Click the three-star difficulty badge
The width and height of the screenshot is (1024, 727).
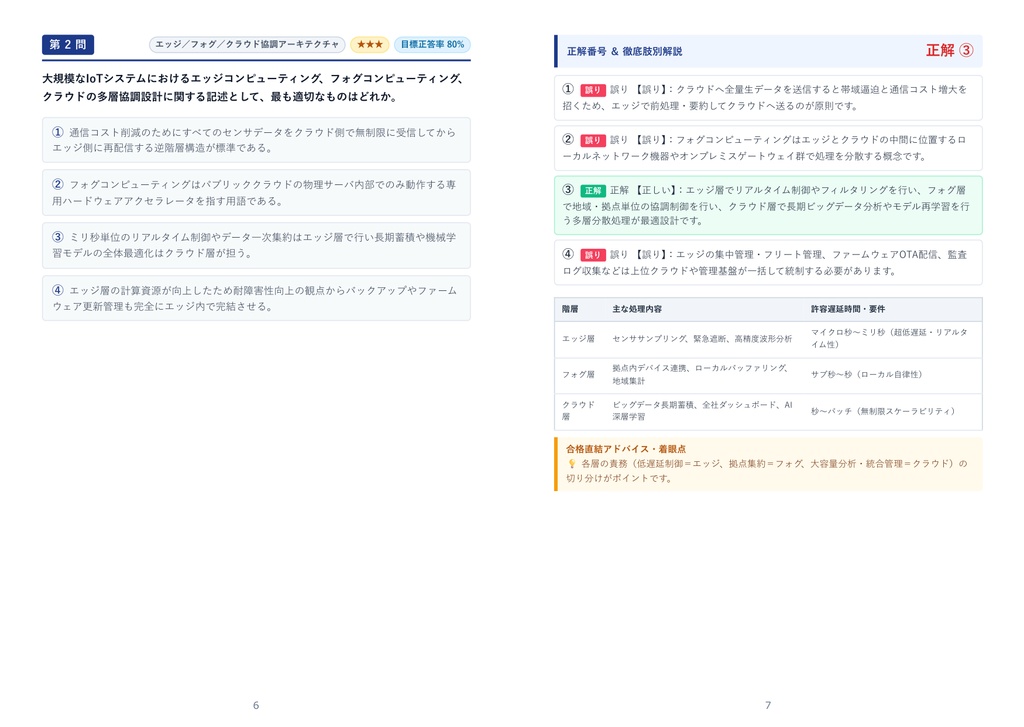tap(370, 44)
